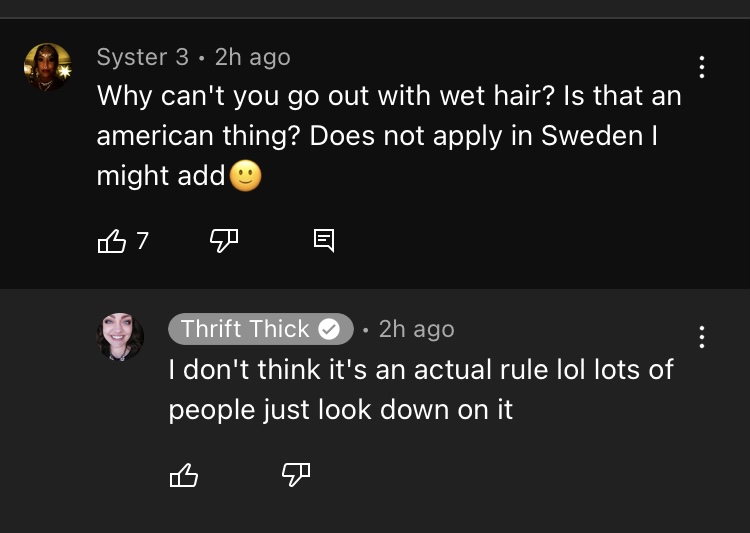The image size is (750, 533).
Task: Click the like count 7
Action: [x=143, y=240]
